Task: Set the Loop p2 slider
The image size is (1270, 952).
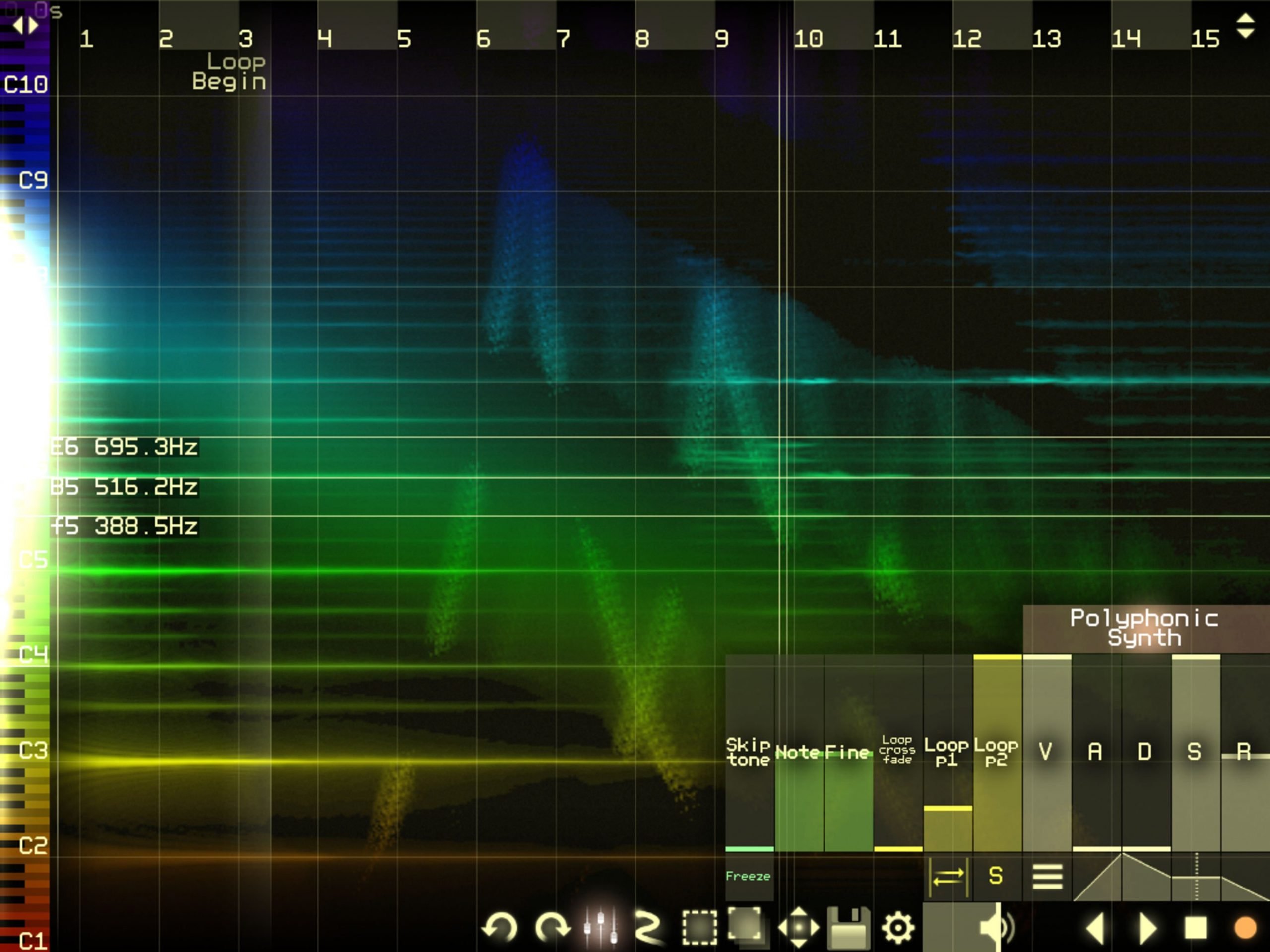Action: 997,753
